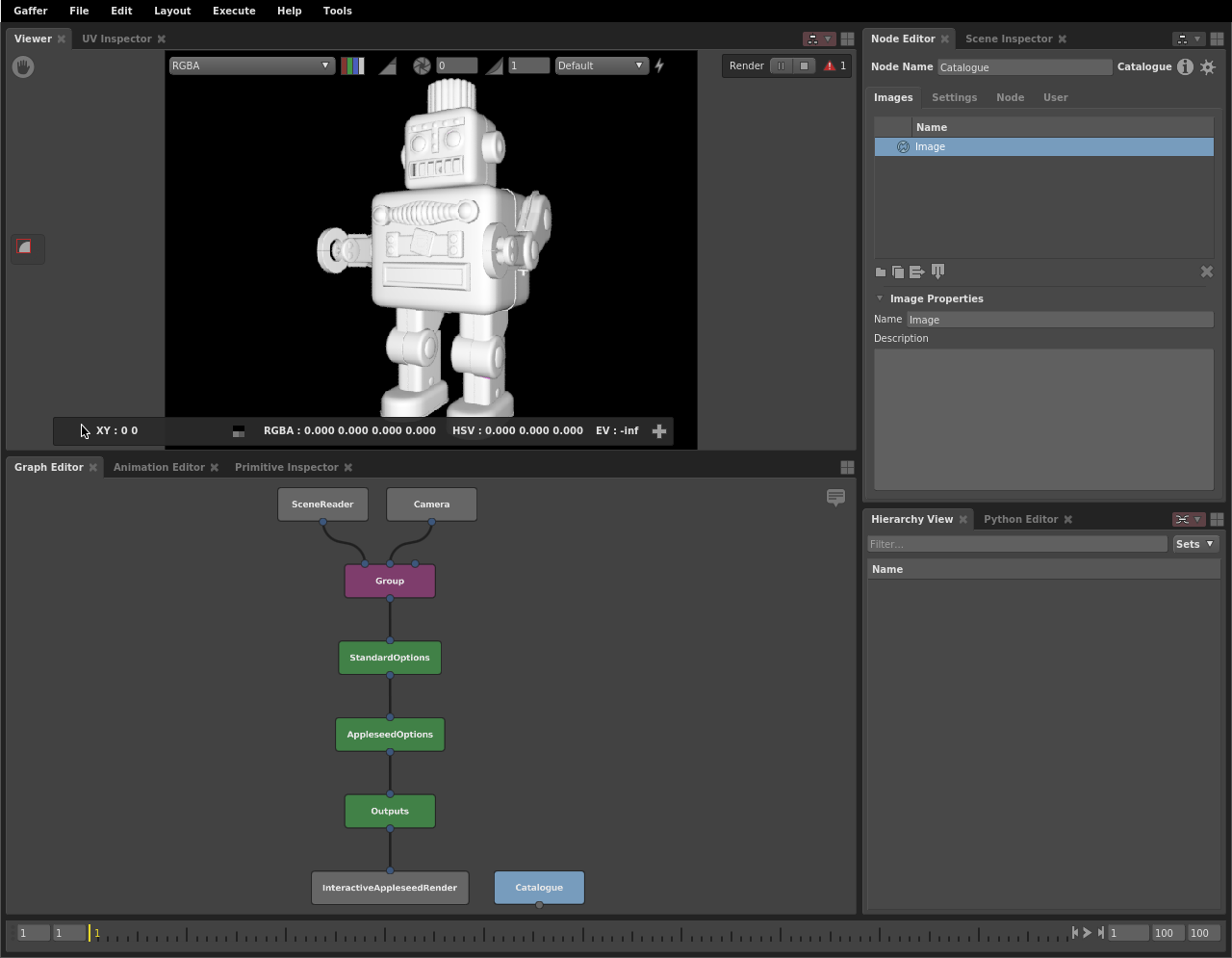Pause the interactive render
The height and width of the screenshot is (958, 1232).
781,65
